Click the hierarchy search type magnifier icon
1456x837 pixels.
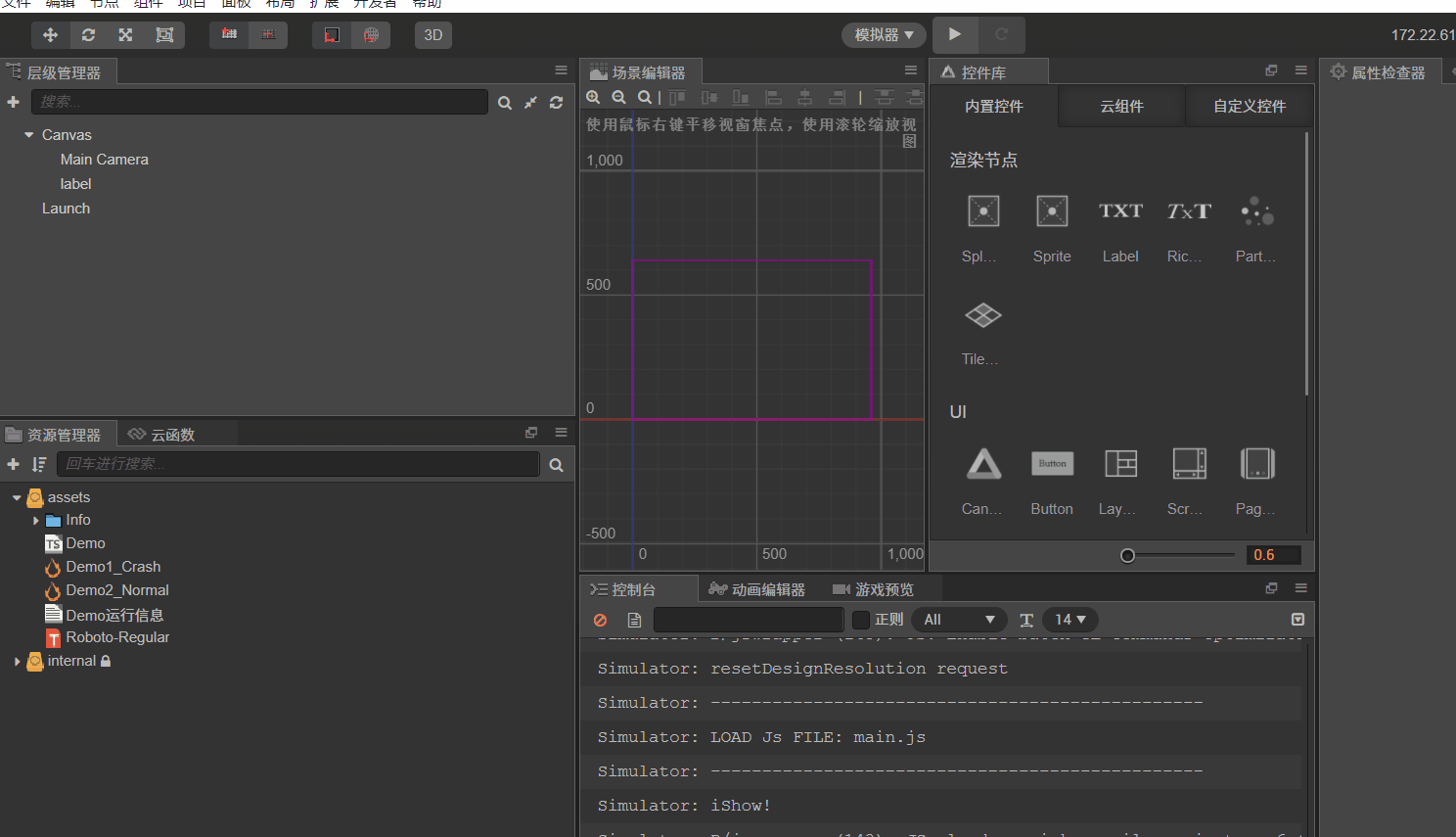(505, 103)
